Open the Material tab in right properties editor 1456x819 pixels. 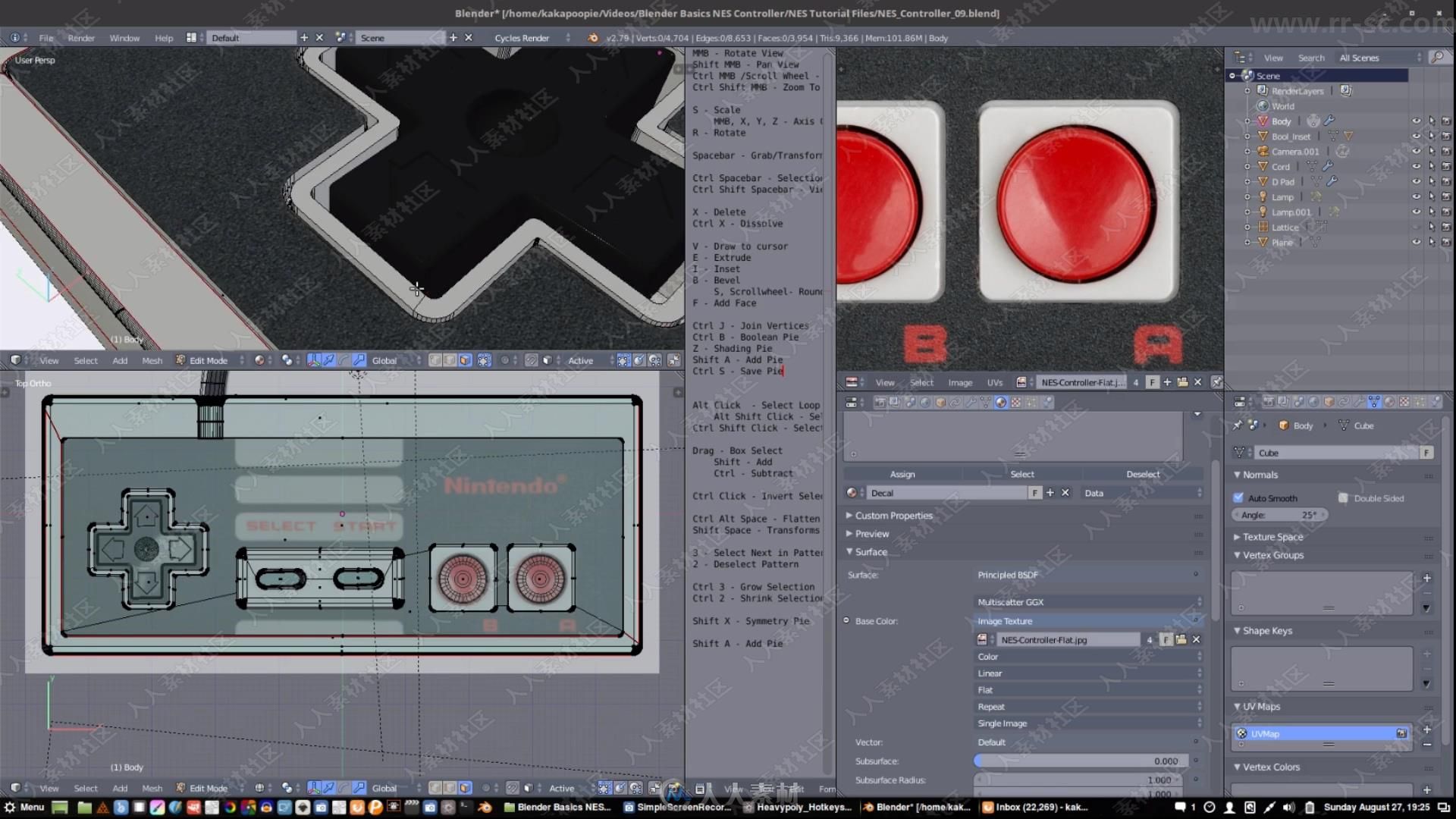1389,403
